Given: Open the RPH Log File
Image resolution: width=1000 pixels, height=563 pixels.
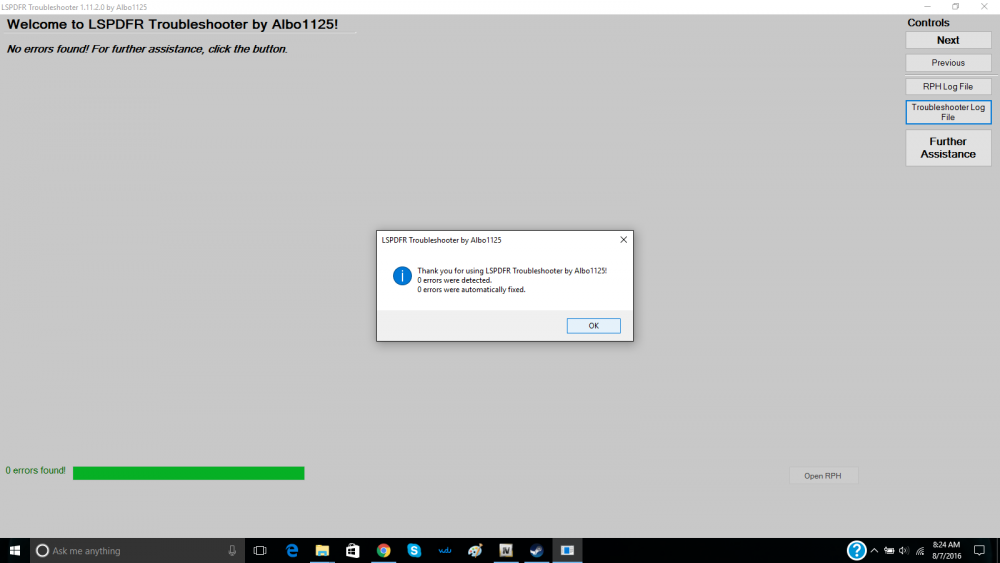Looking at the screenshot, I should [948, 87].
